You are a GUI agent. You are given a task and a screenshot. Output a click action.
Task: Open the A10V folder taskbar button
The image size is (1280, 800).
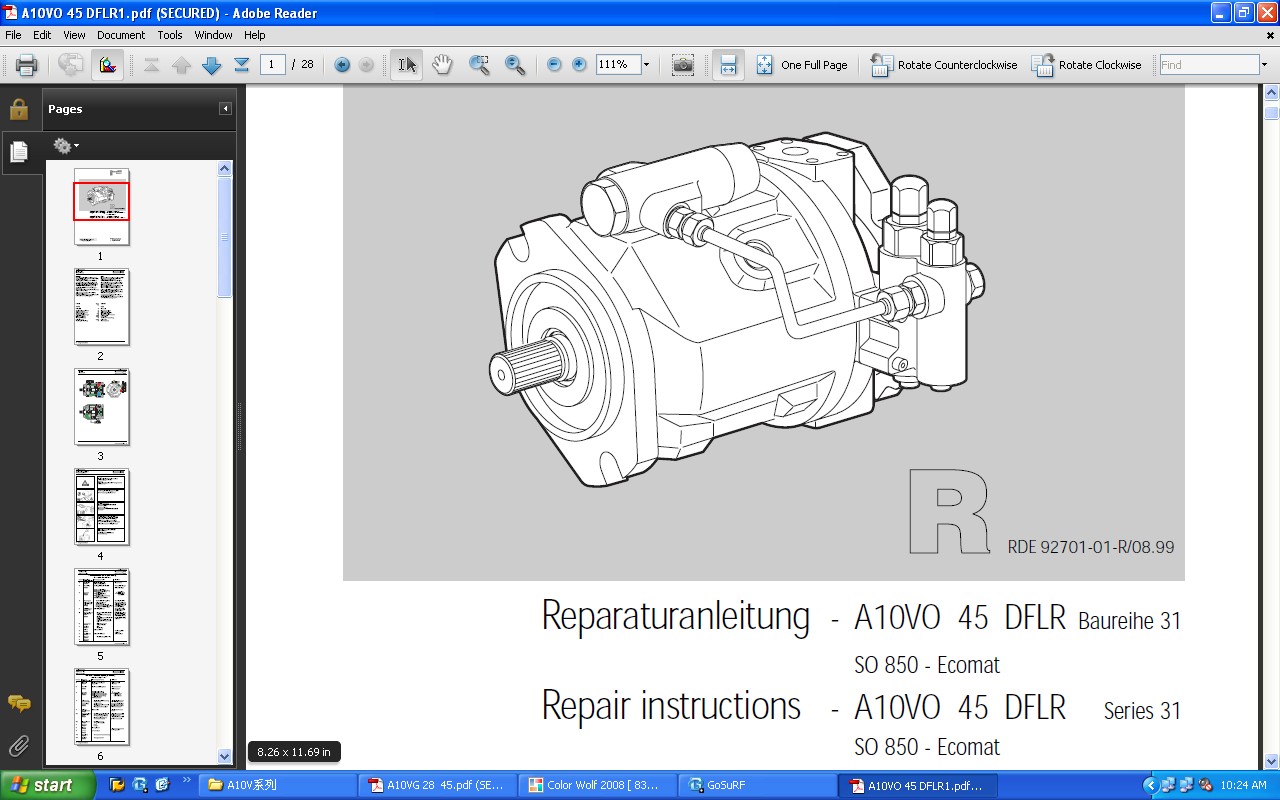pos(277,785)
